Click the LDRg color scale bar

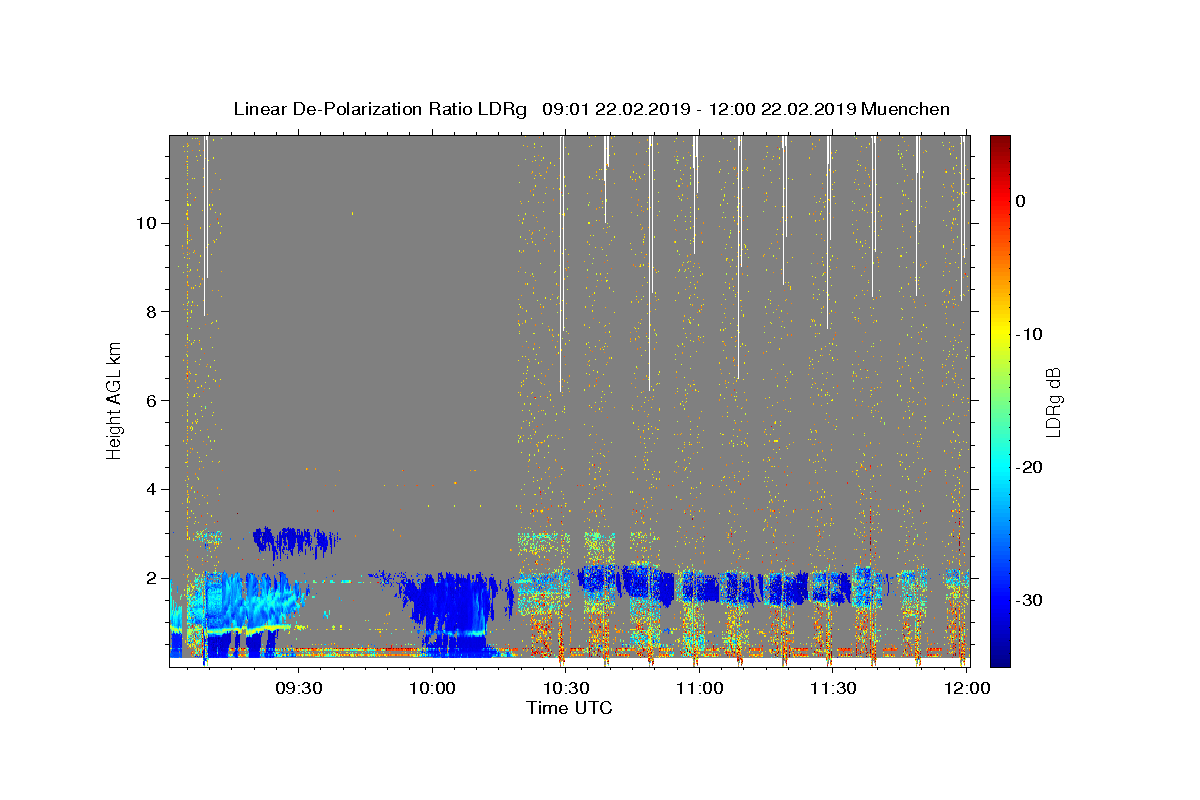(1000, 401)
